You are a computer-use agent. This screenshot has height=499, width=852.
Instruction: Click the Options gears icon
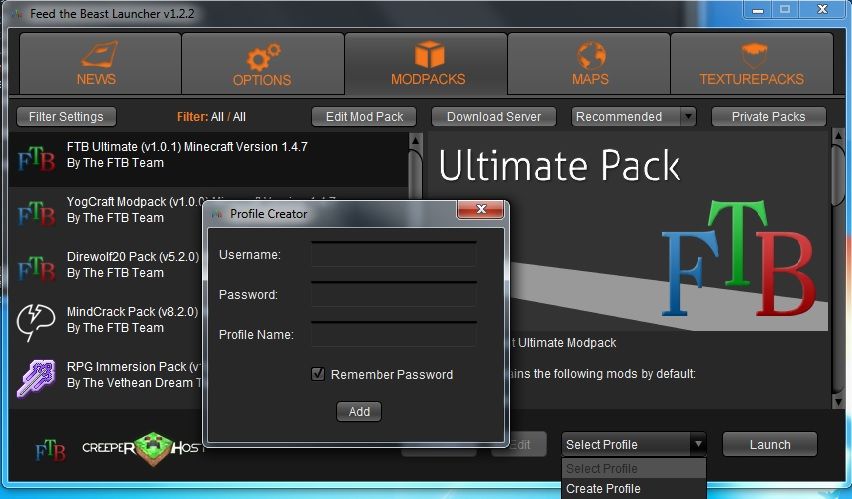pyautogui.click(x=263, y=56)
